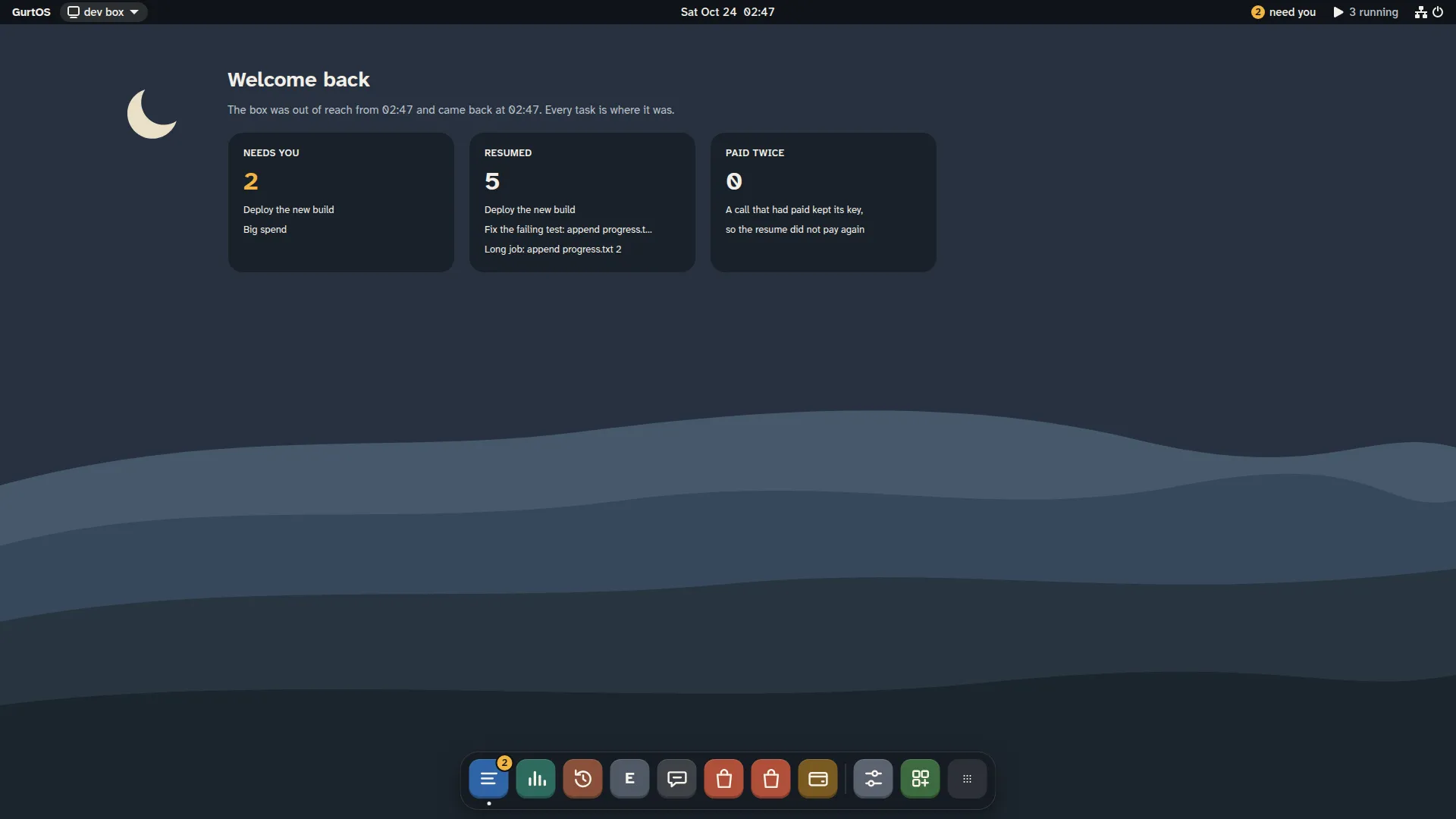
Task: Click 'A call that had paid kept its key' text
Action: pos(795,210)
